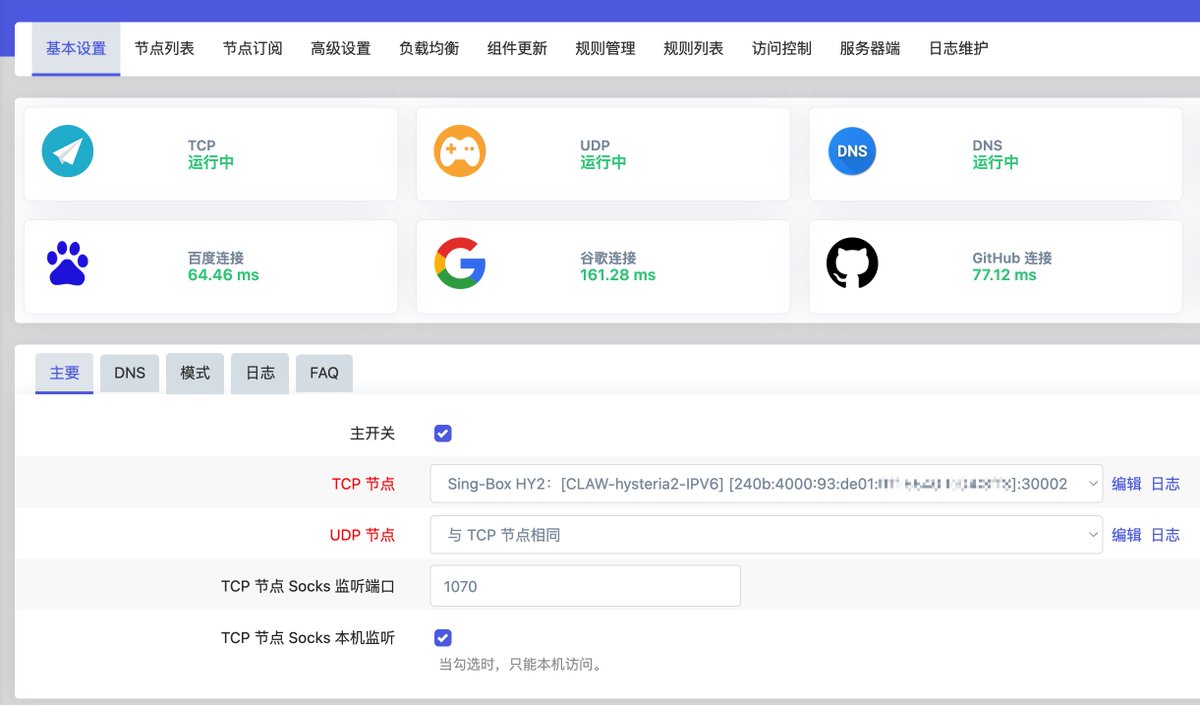The image size is (1200, 705).
Task: Open the UDP 节点 dropdown
Action: click(x=766, y=535)
